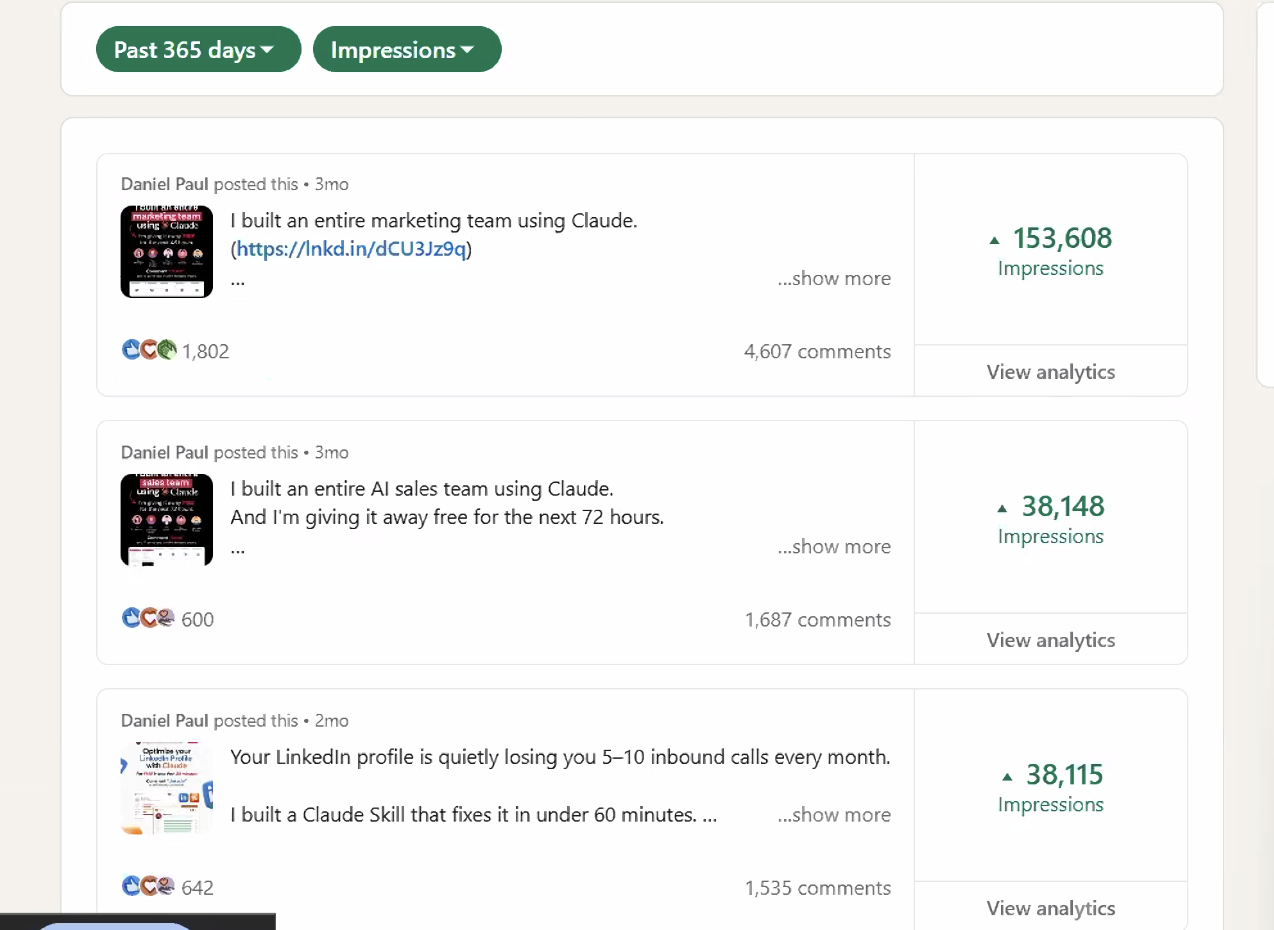
Task: Open the lnkd.in/dCU3Jz9q link
Action: pyautogui.click(x=351, y=249)
